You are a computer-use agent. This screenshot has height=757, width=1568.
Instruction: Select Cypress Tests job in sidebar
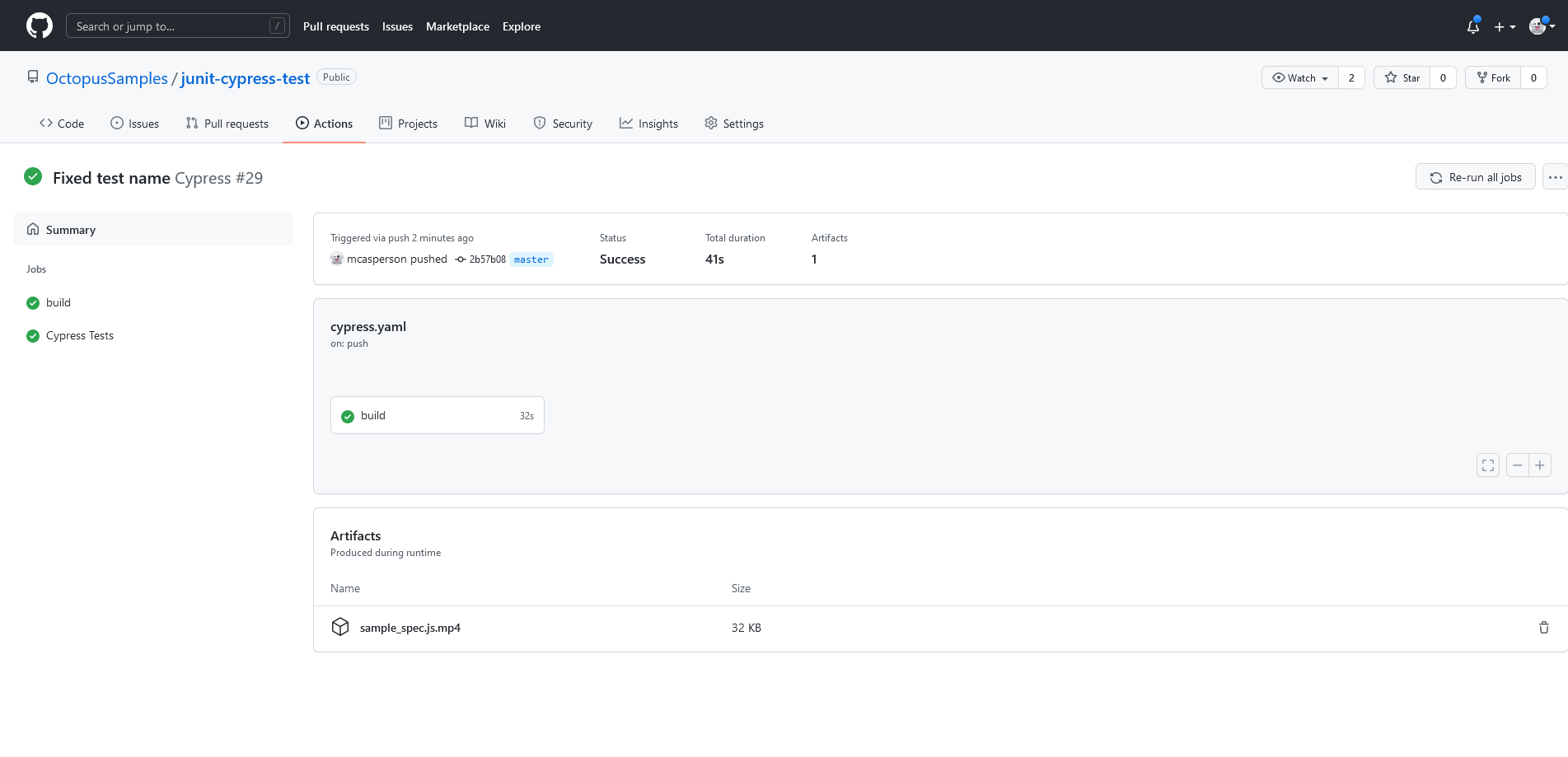(x=80, y=335)
